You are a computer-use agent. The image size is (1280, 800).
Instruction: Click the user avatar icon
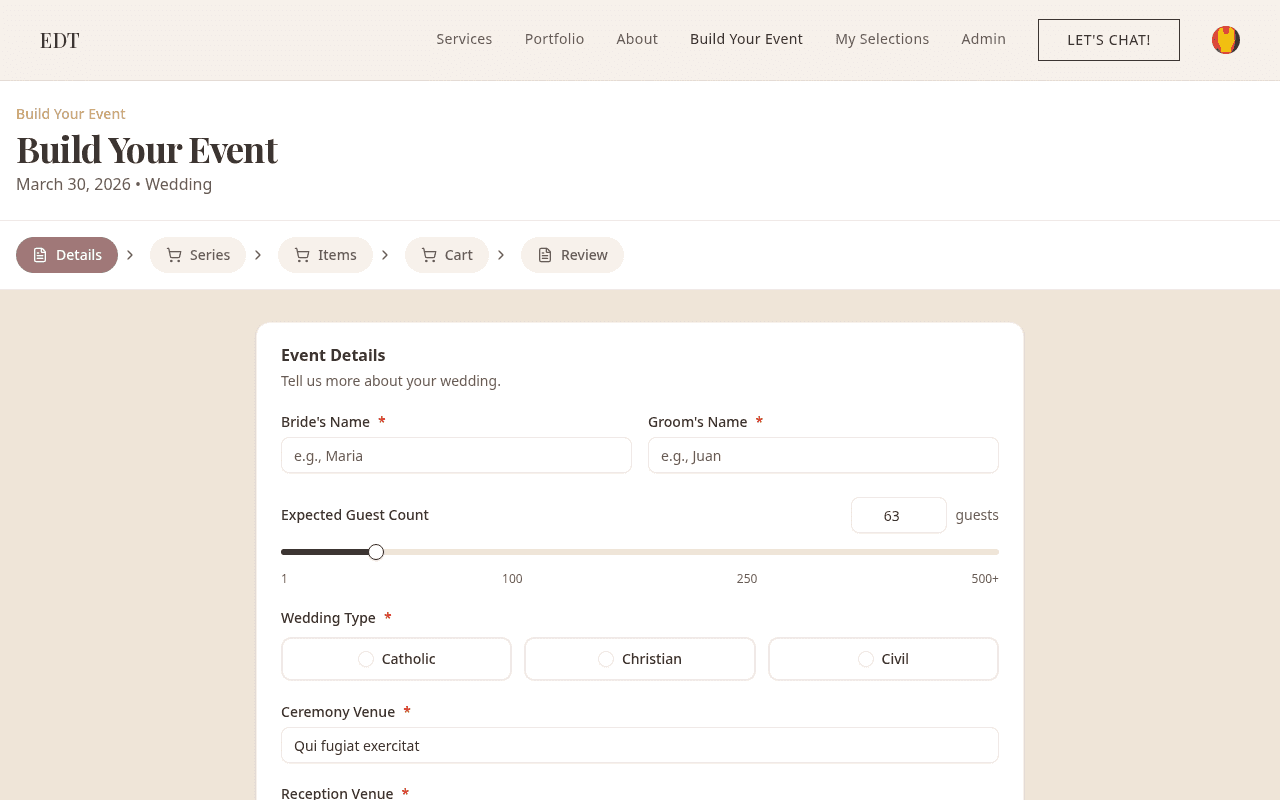(x=1226, y=40)
